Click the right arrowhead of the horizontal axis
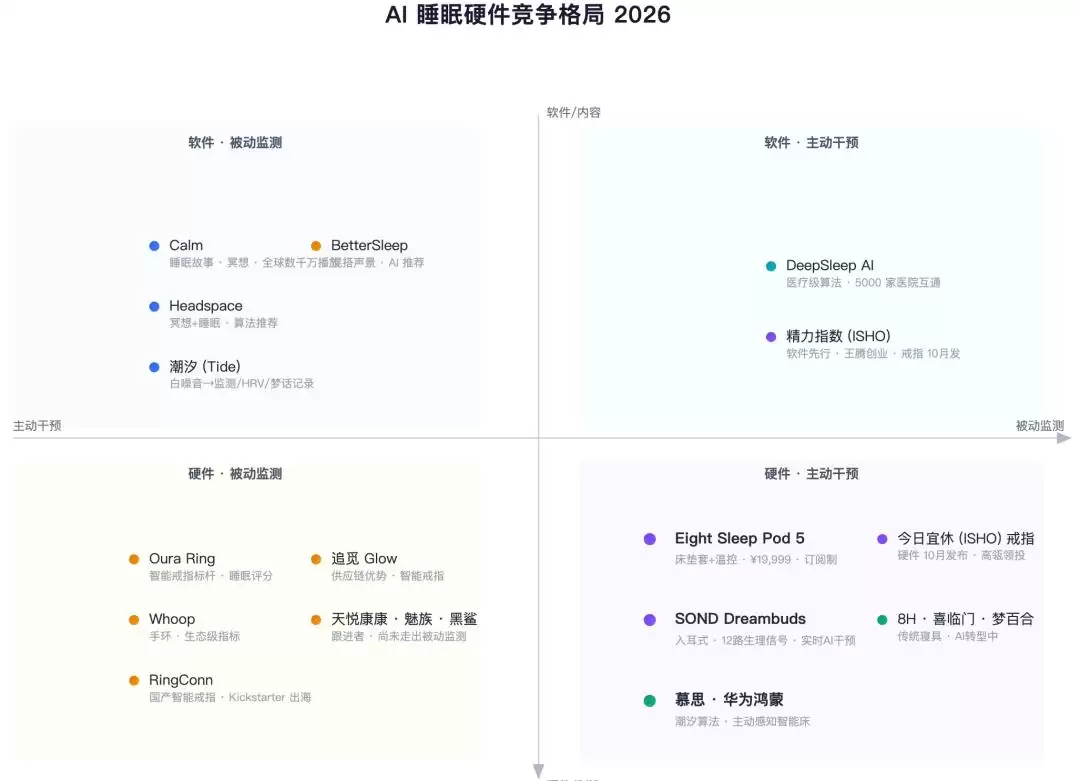Image resolution: width=1080 pixels, height=781 pixels. [x=1065, y=438]
